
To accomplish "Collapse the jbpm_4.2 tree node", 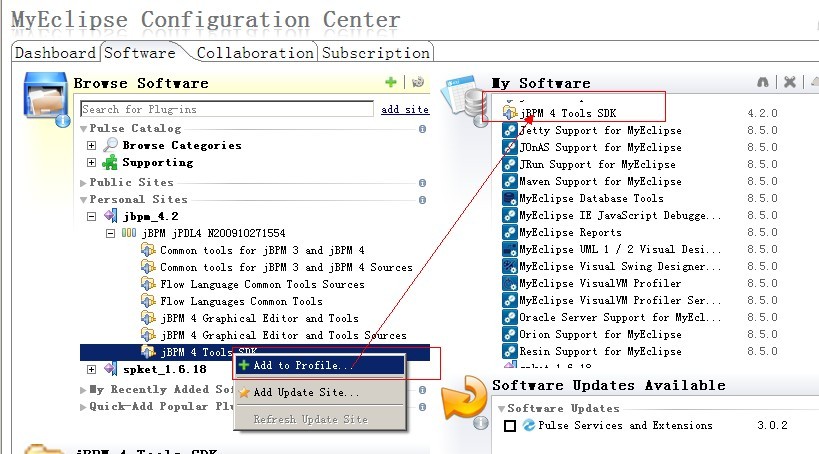I will tap(91, 216).
